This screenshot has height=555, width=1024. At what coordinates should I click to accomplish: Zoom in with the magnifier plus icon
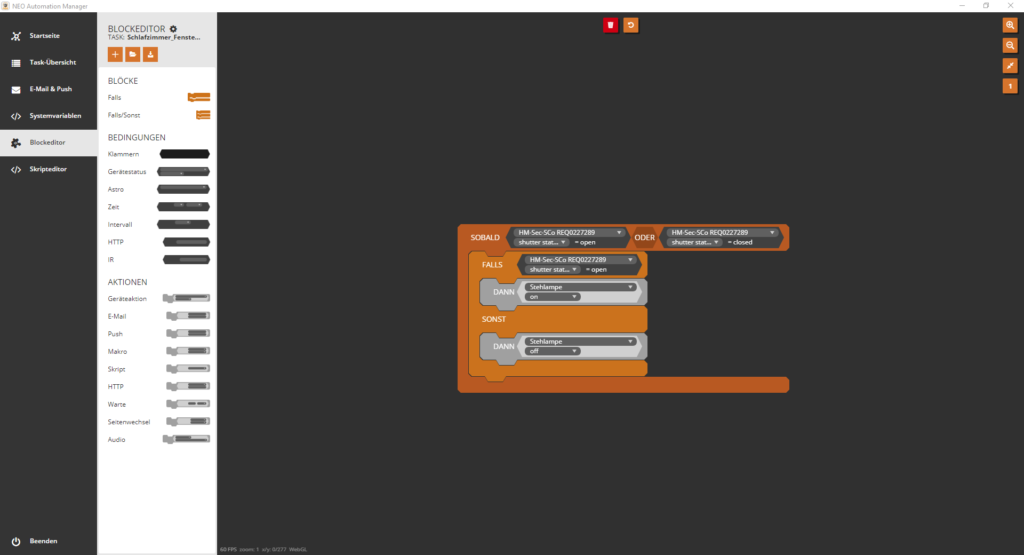pyautogui.click(x=1010, y=25)
